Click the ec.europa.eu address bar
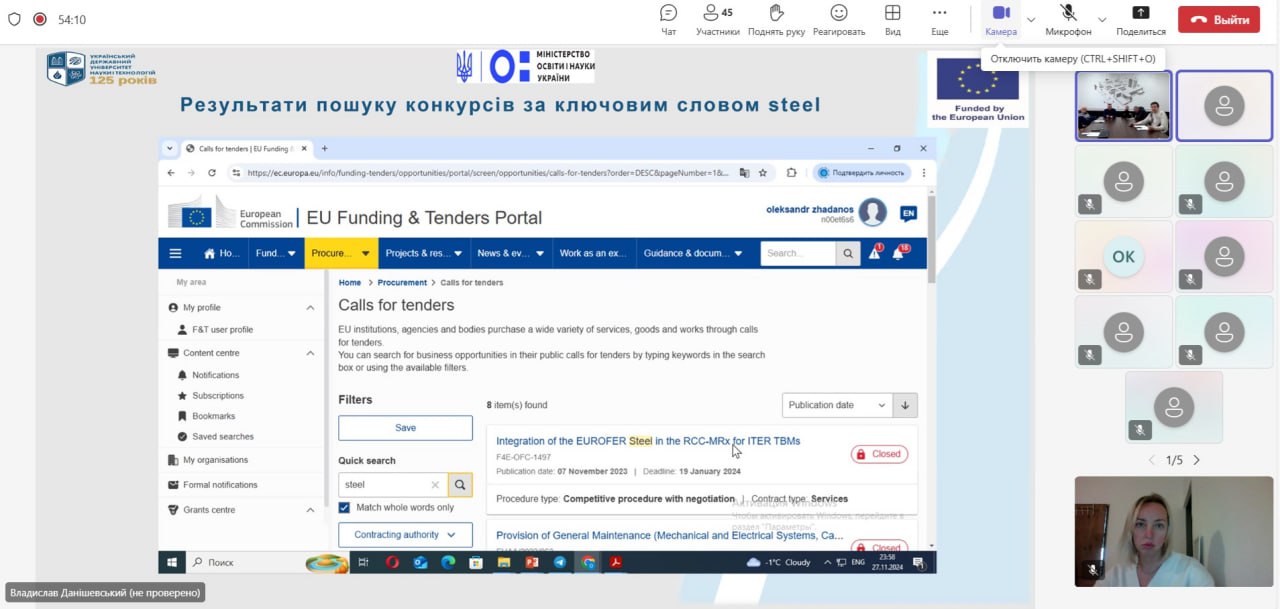The height and width of the screenshot is (609, 1280). click(x=488, y=172)
